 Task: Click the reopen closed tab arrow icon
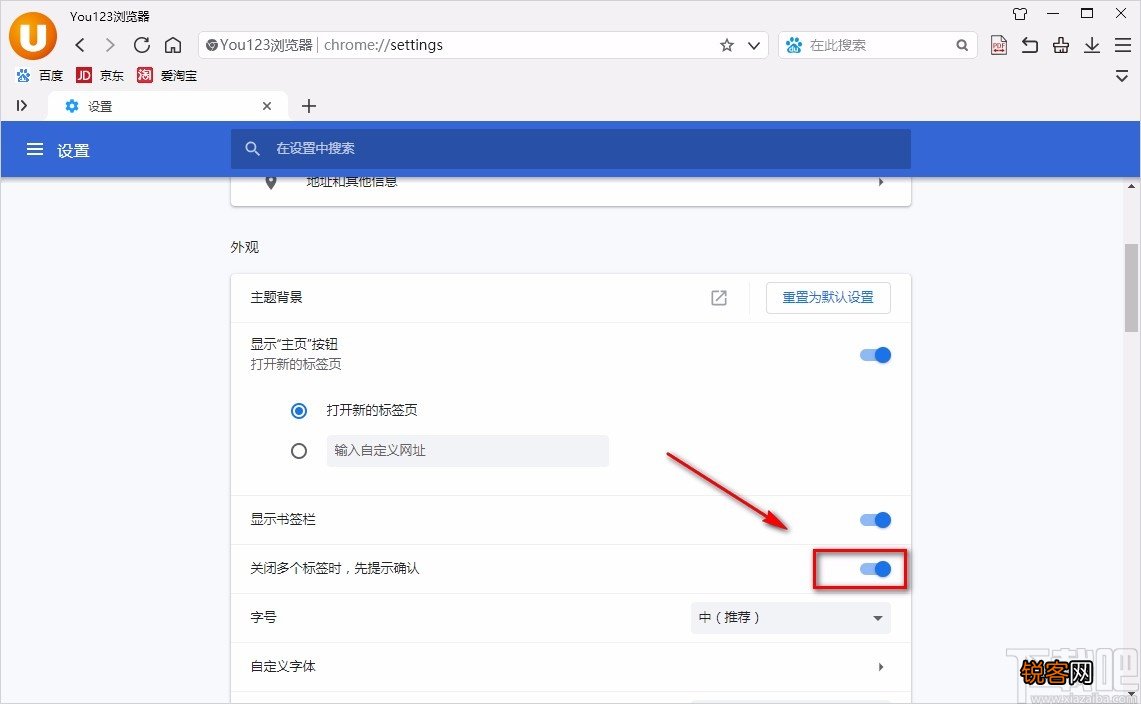click(1030, 45)
